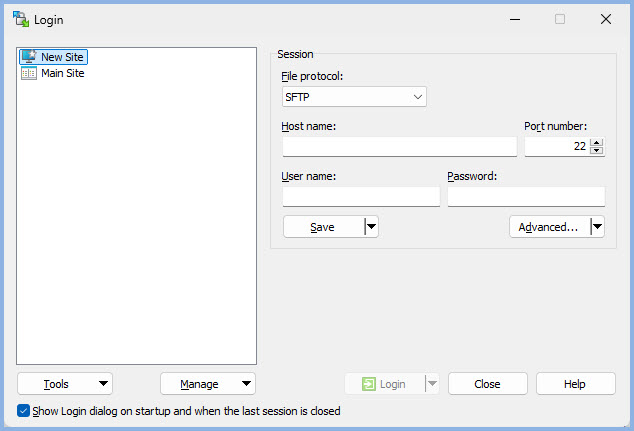The width and height of the screenshot is (634, 431).
Task: Open the File protocol SFTP dropdown
Action: point(355,97)
